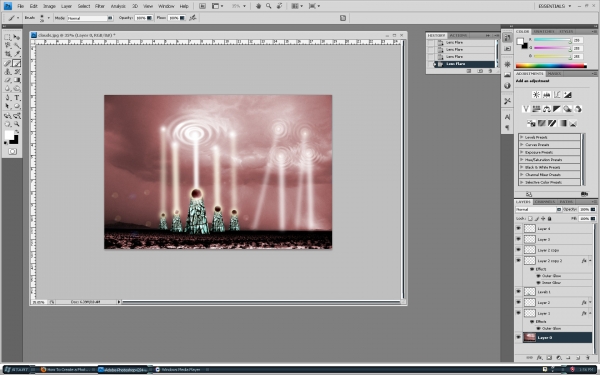Select the Path Selection tool
This screenshot has height=375, width=600.
7,106
